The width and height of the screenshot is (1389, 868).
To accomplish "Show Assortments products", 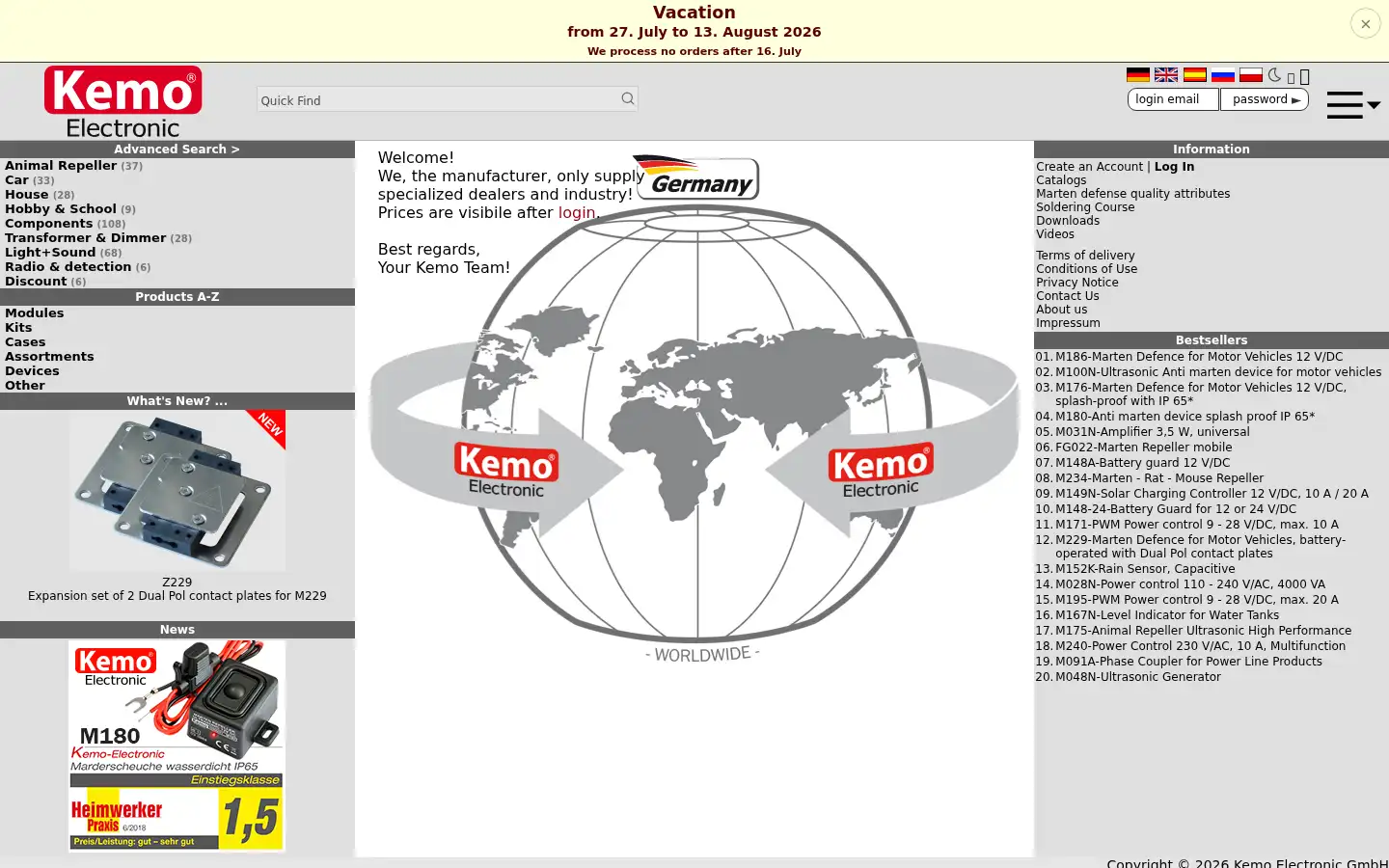I will coord(49,357).
